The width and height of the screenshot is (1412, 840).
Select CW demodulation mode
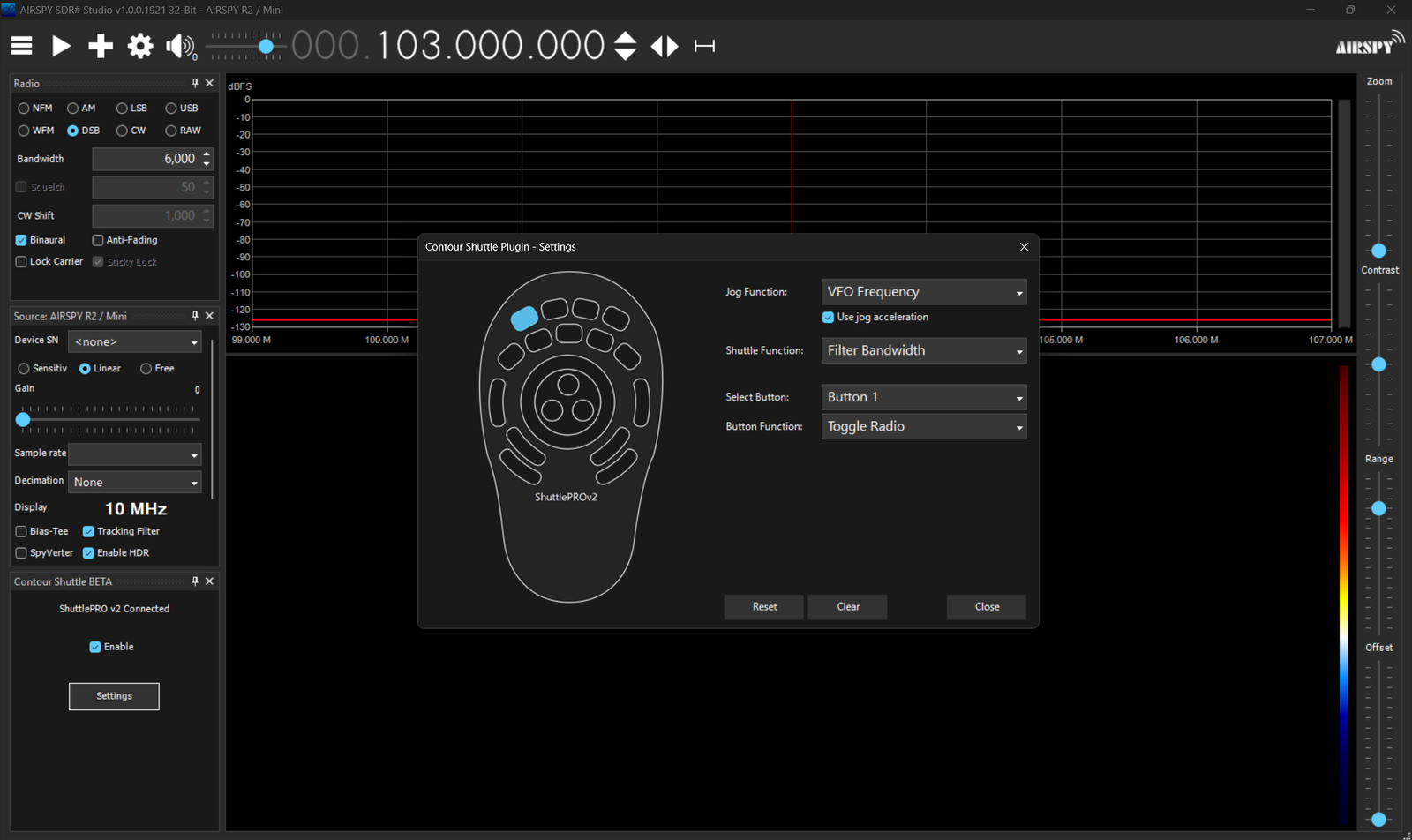(131, 131)
